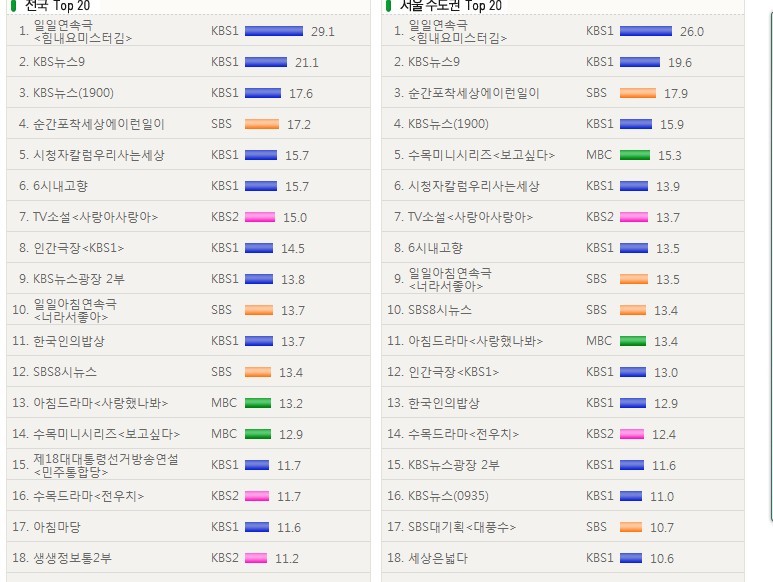Select 'SBS8시뉴스' in the 전국 list
The height and width of the screenshot is (582, 773).
[x=65, y=372]
